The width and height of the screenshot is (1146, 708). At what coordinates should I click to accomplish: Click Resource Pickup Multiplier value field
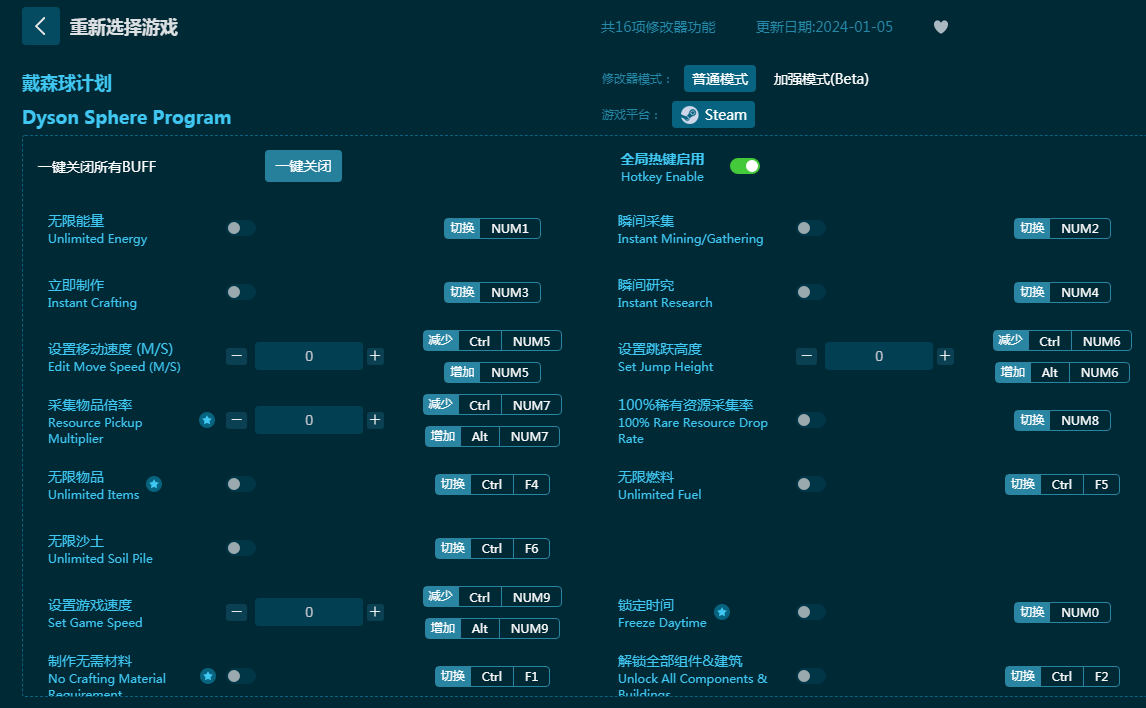309,420
